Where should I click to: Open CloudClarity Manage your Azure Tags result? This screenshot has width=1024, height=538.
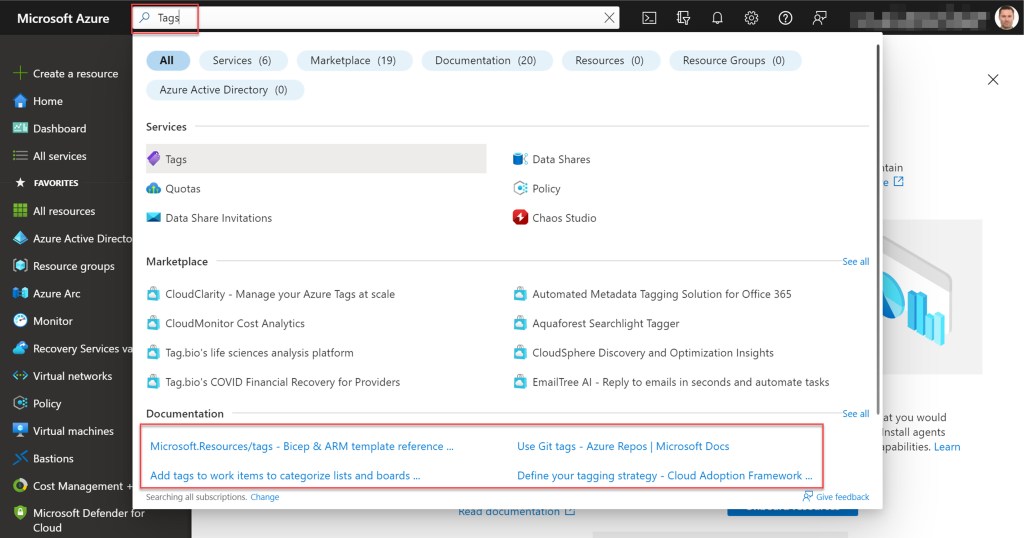click(280, 295)
